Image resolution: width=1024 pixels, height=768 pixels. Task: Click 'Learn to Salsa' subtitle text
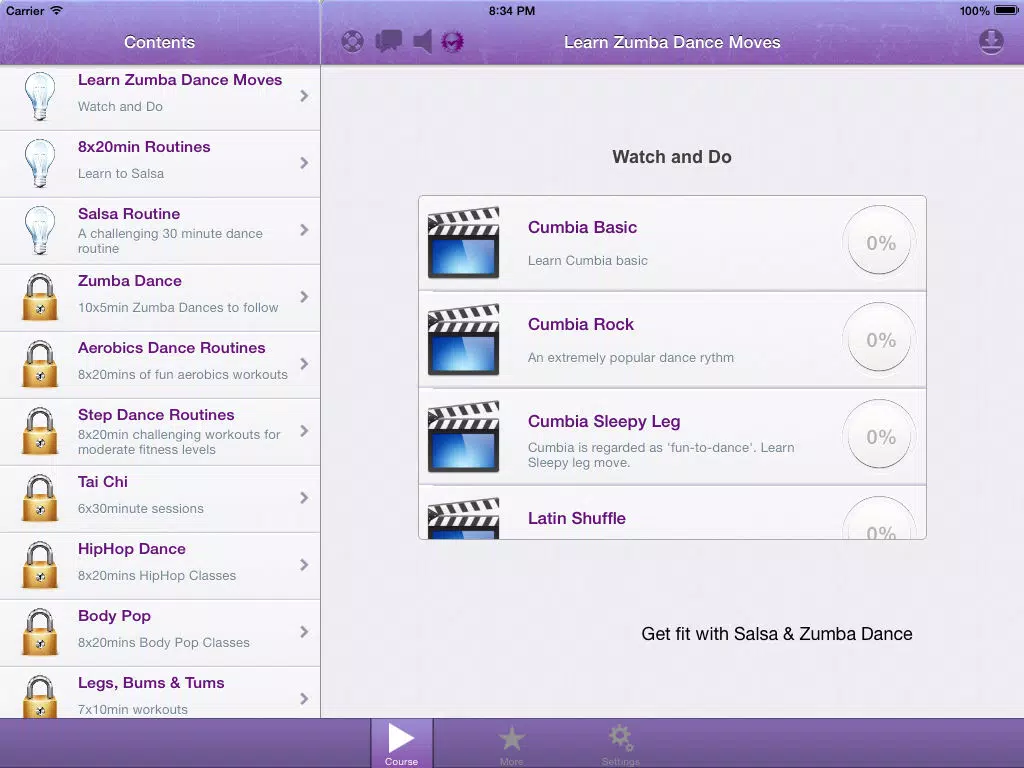point(121,174)
